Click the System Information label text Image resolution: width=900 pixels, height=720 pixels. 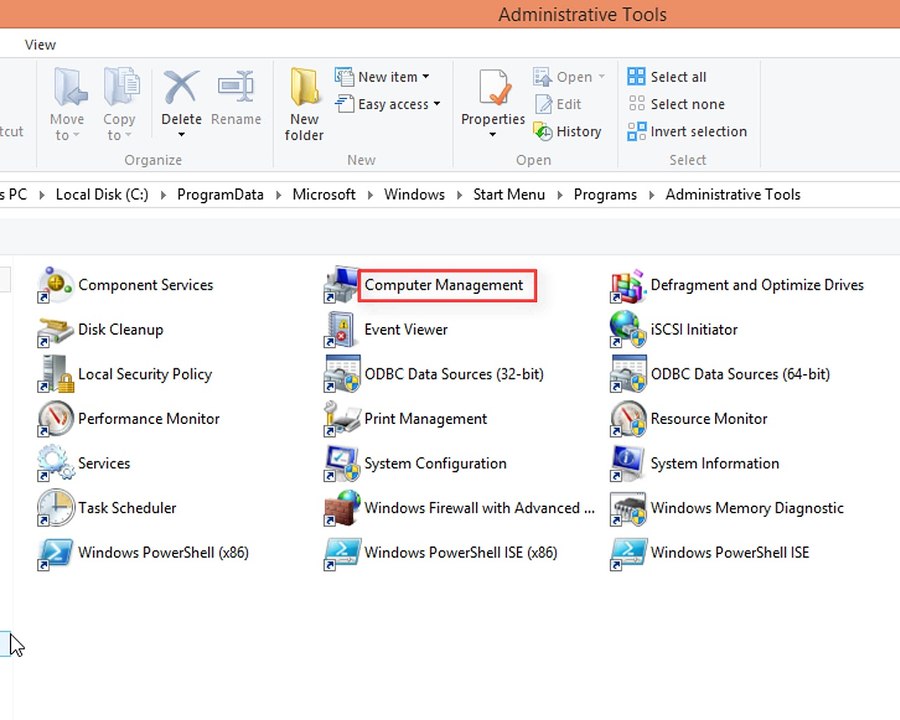click(x=715, y=463)
